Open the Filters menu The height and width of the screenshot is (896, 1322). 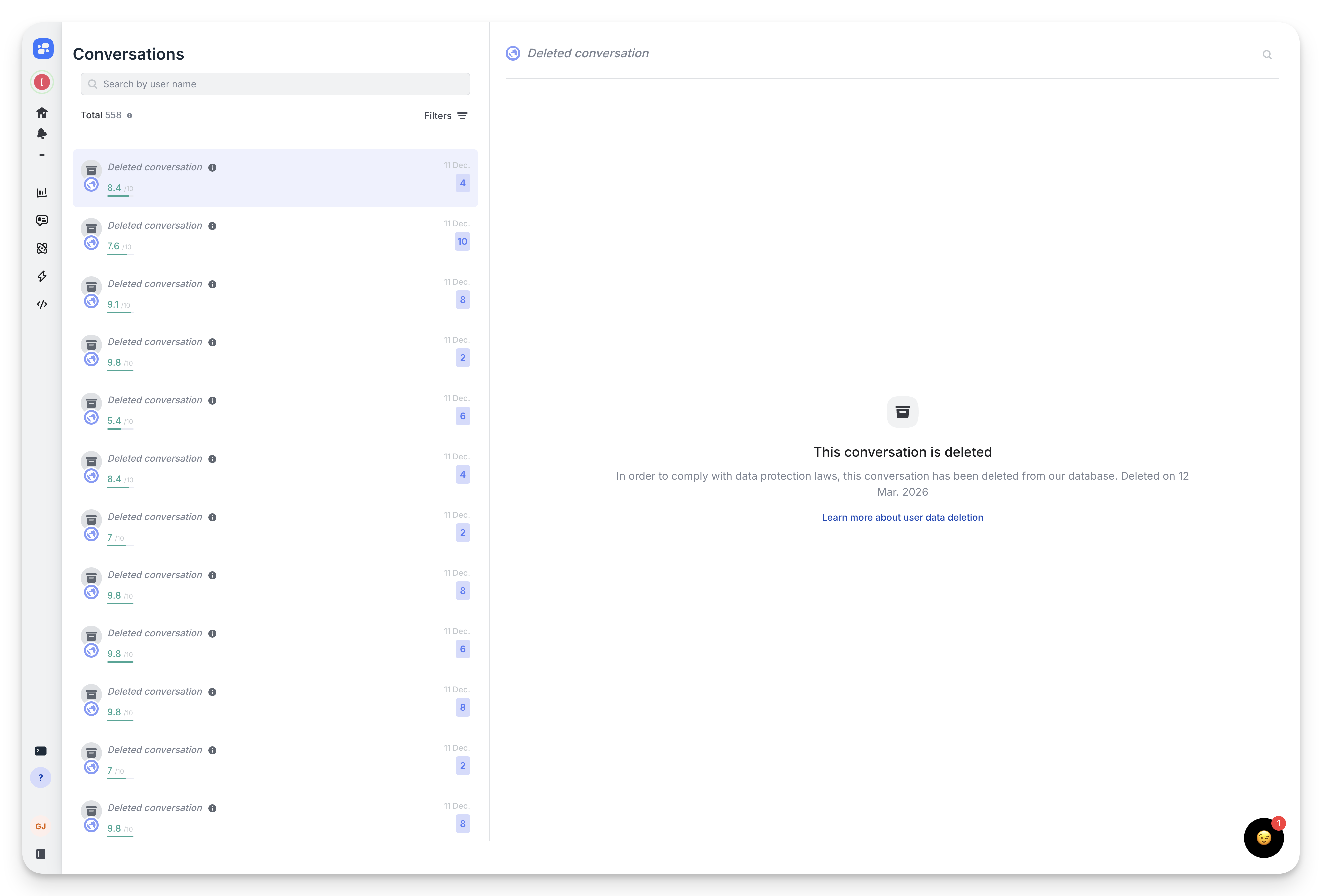[x=445, y=116]
